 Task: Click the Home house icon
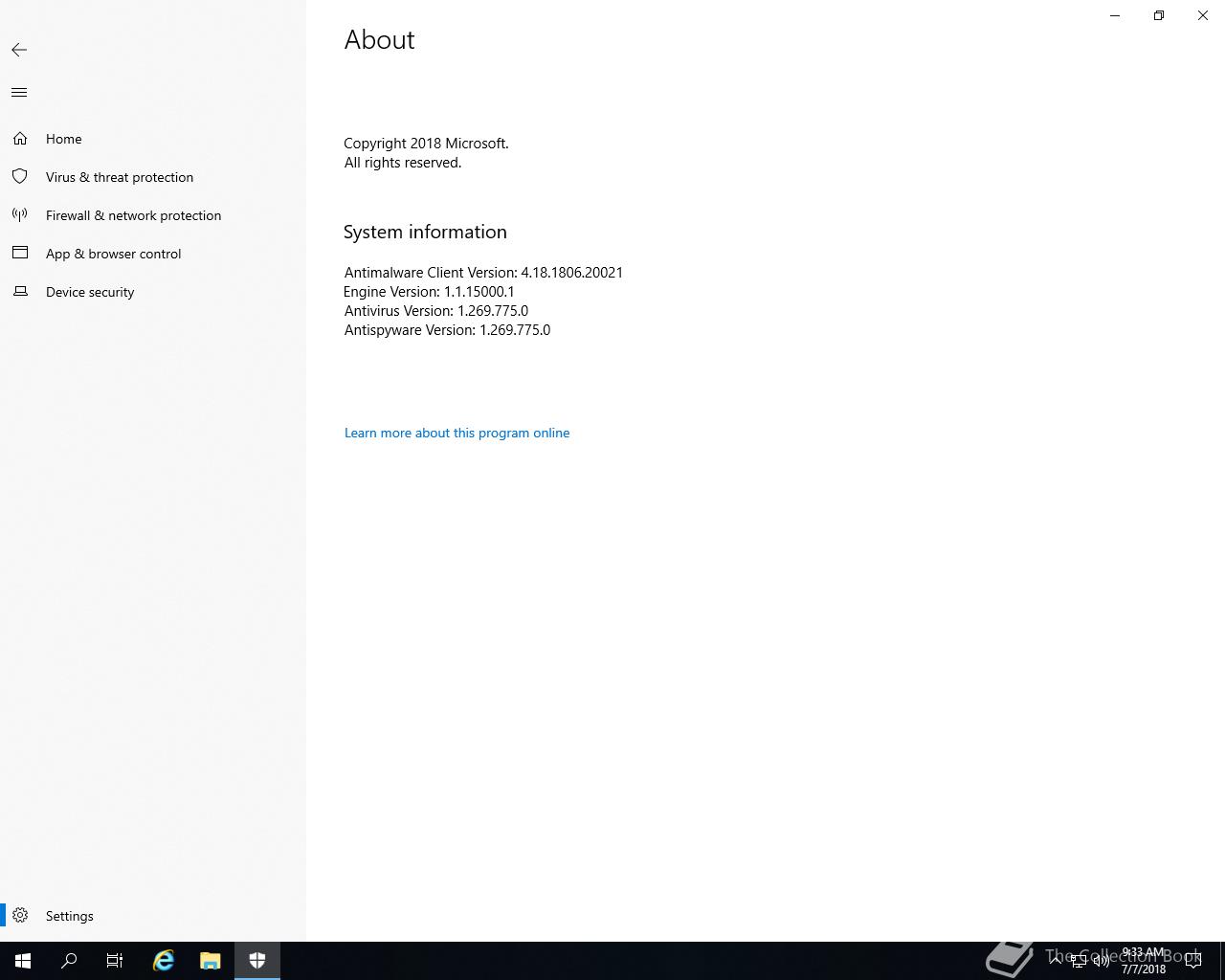20,139
